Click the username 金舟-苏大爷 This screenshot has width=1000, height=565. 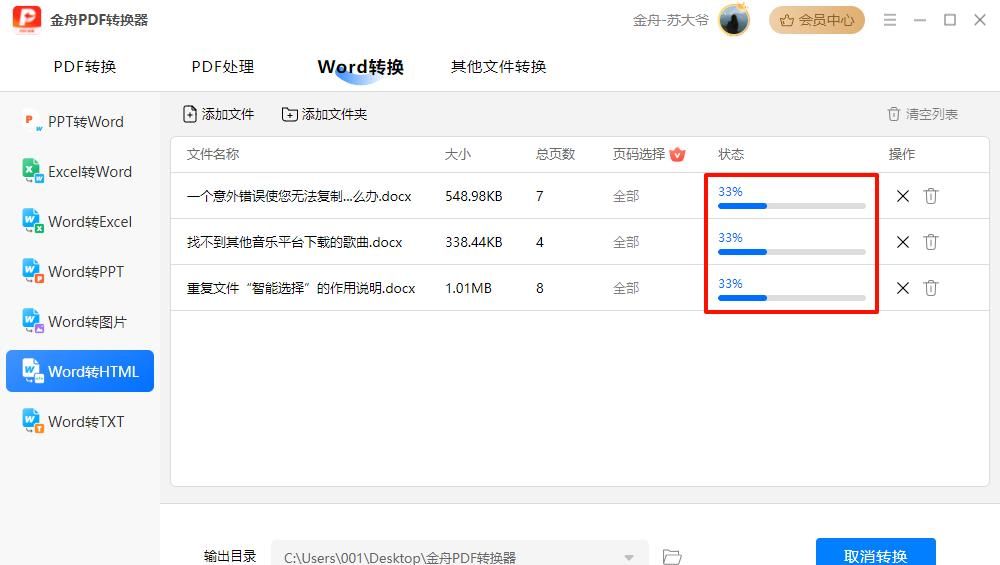(670, 20)
